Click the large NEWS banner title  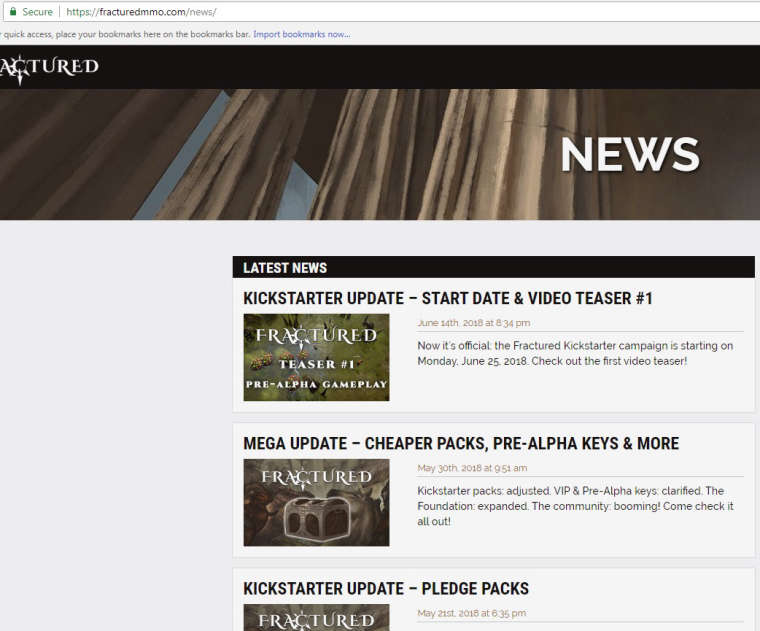[x=630, y=155]
